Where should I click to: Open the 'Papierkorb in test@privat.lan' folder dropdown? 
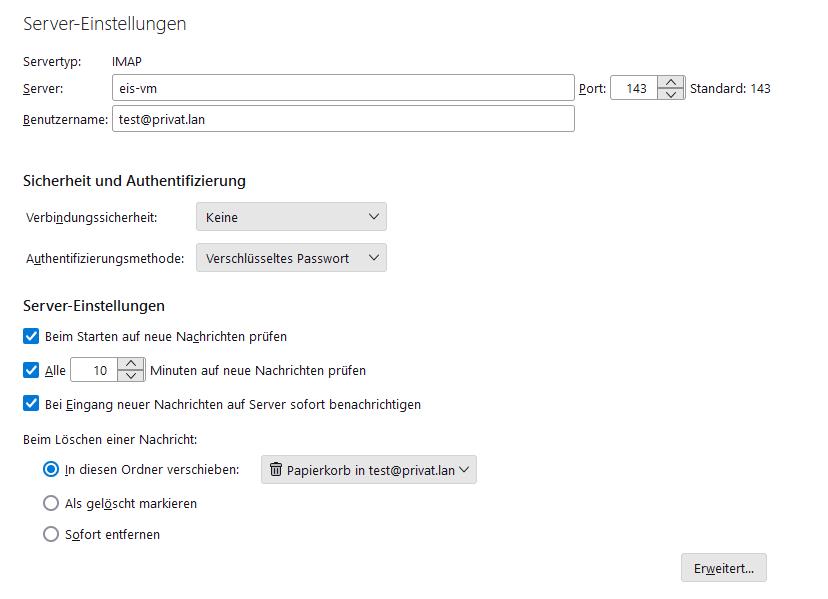pos(369,470)
